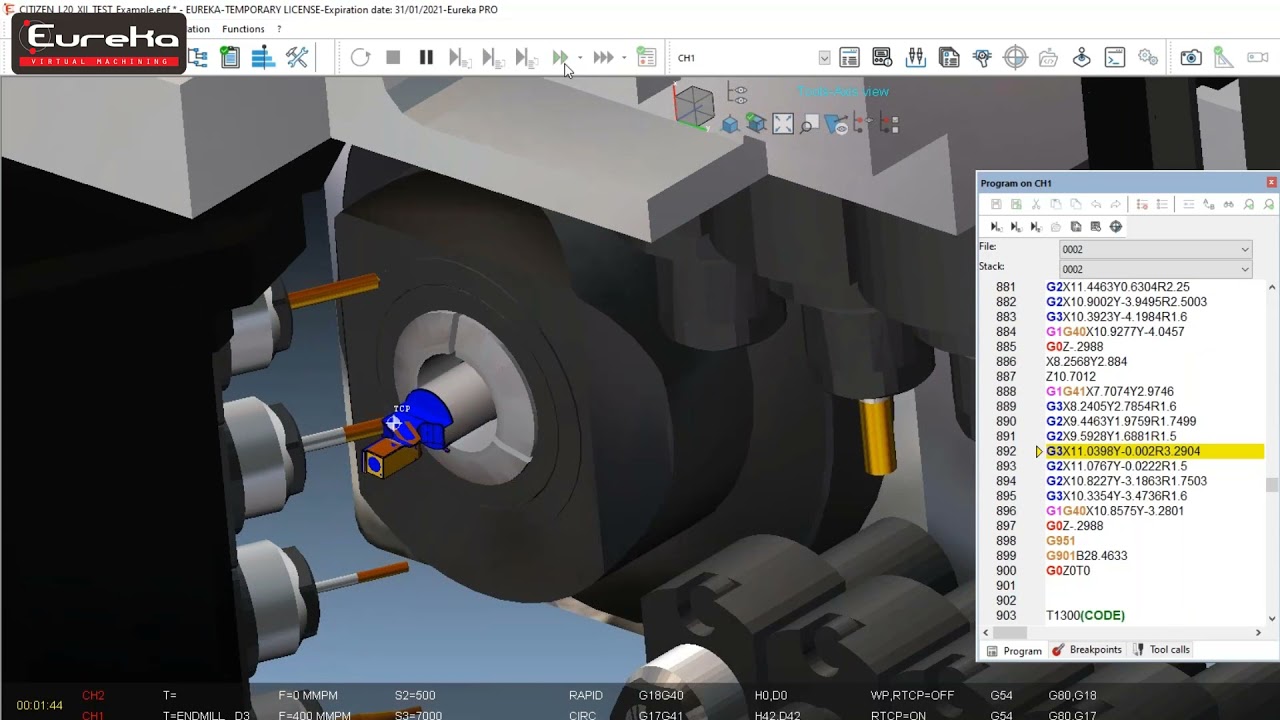Click line 881 G2X11.4463Y0.6304R2.25

click(x=1117, y=287)
